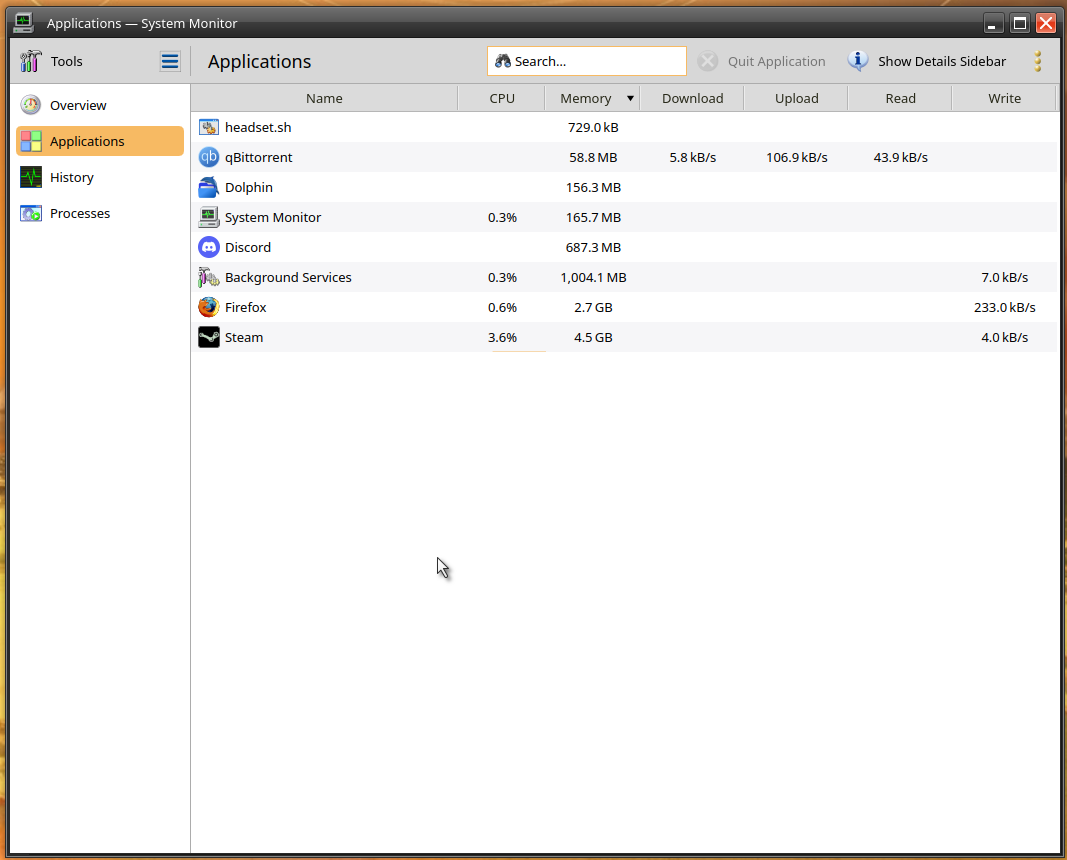
Task: Sort by the Download column header
Action: tap(692, 98)
